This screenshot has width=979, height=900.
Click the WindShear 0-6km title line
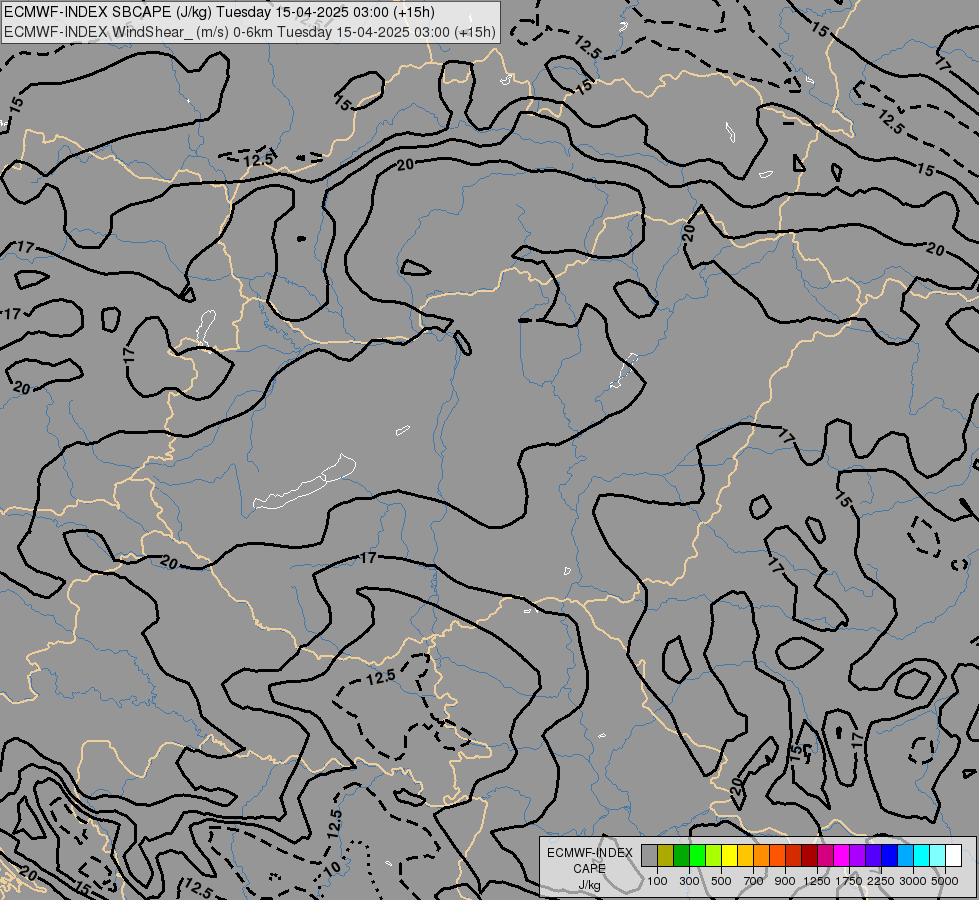point(250,32)
